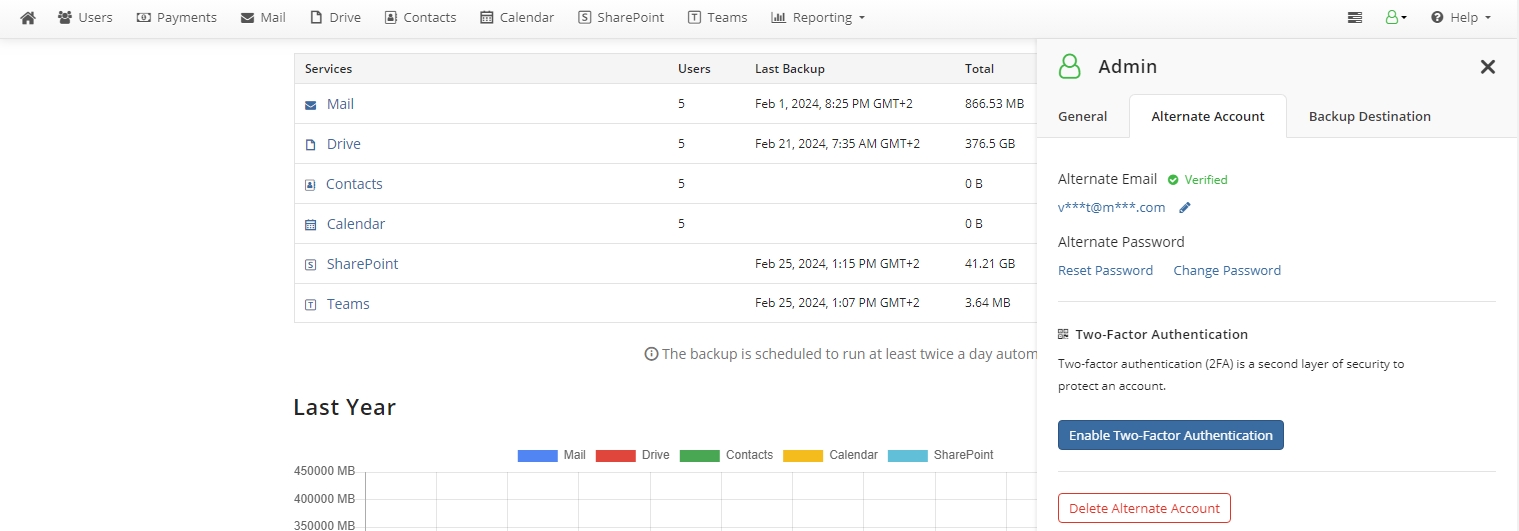The width and height of the screenshot is (1519, 531).
Task: Open the green user account dropdown
Action: pyautogui.click(x=1395, y=17)
